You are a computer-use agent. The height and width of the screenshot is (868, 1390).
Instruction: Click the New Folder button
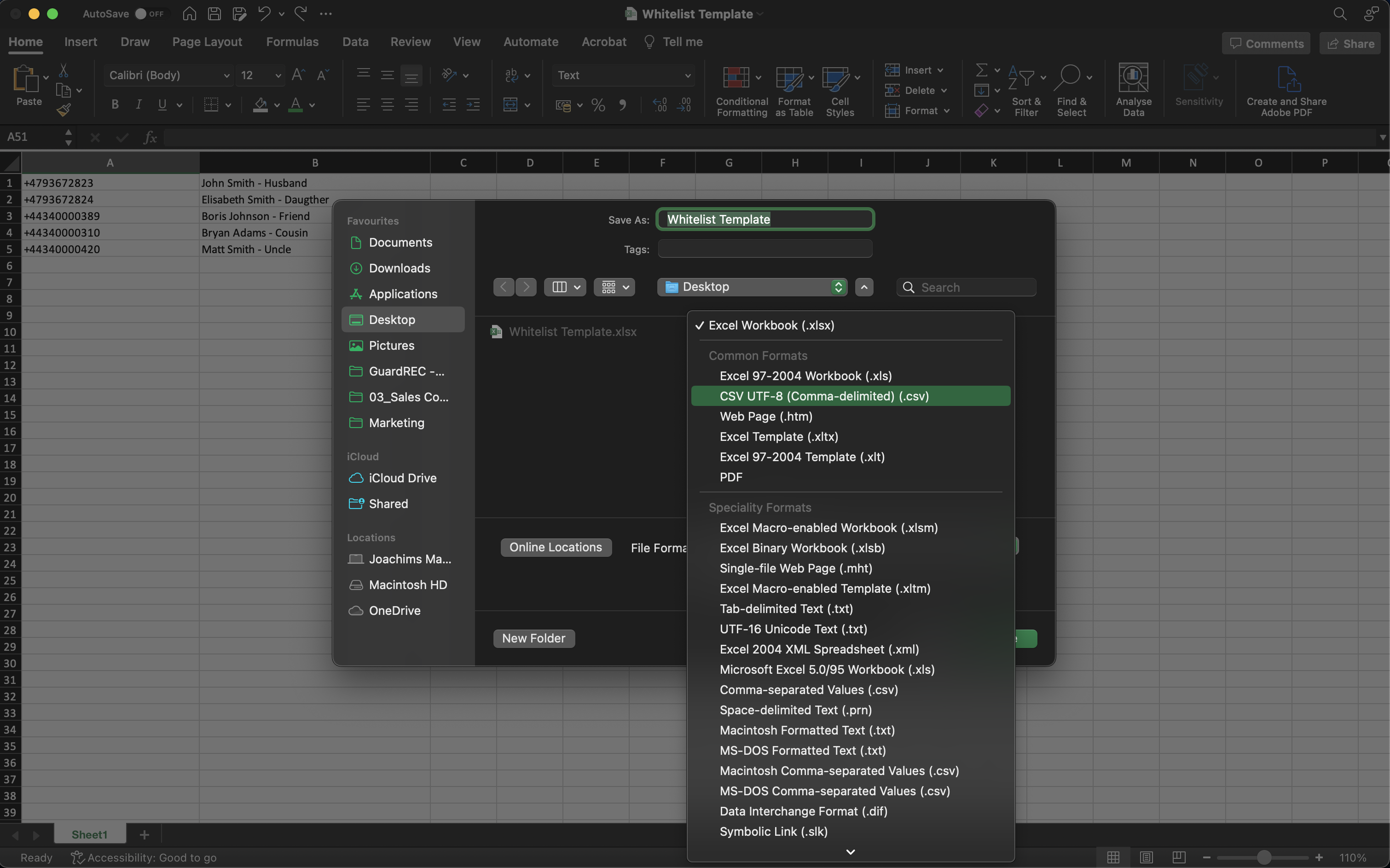[533, 638]
